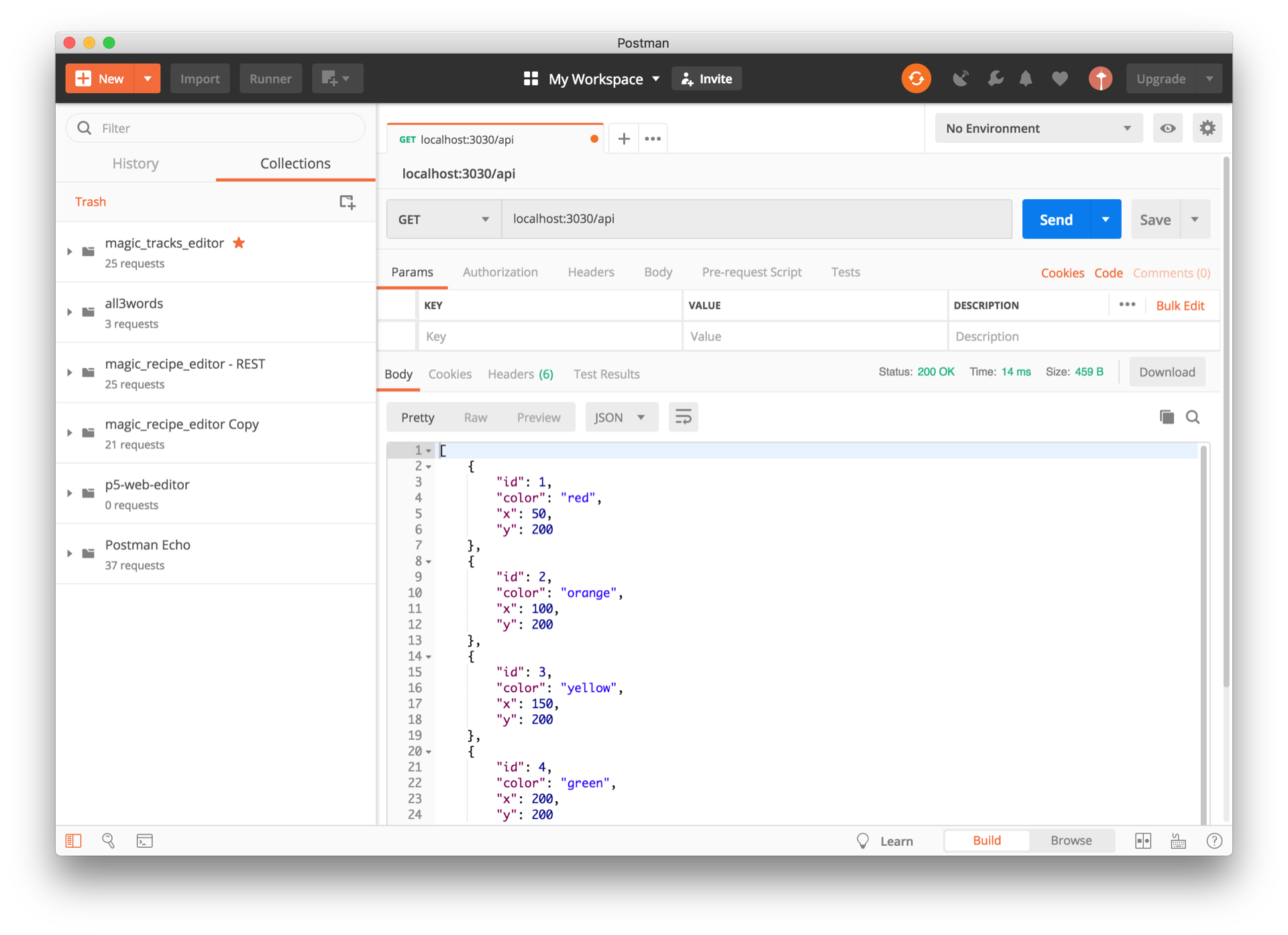Click the new collection icon
The width and height of the screenshot is (1288, 935).
[347, 202]
